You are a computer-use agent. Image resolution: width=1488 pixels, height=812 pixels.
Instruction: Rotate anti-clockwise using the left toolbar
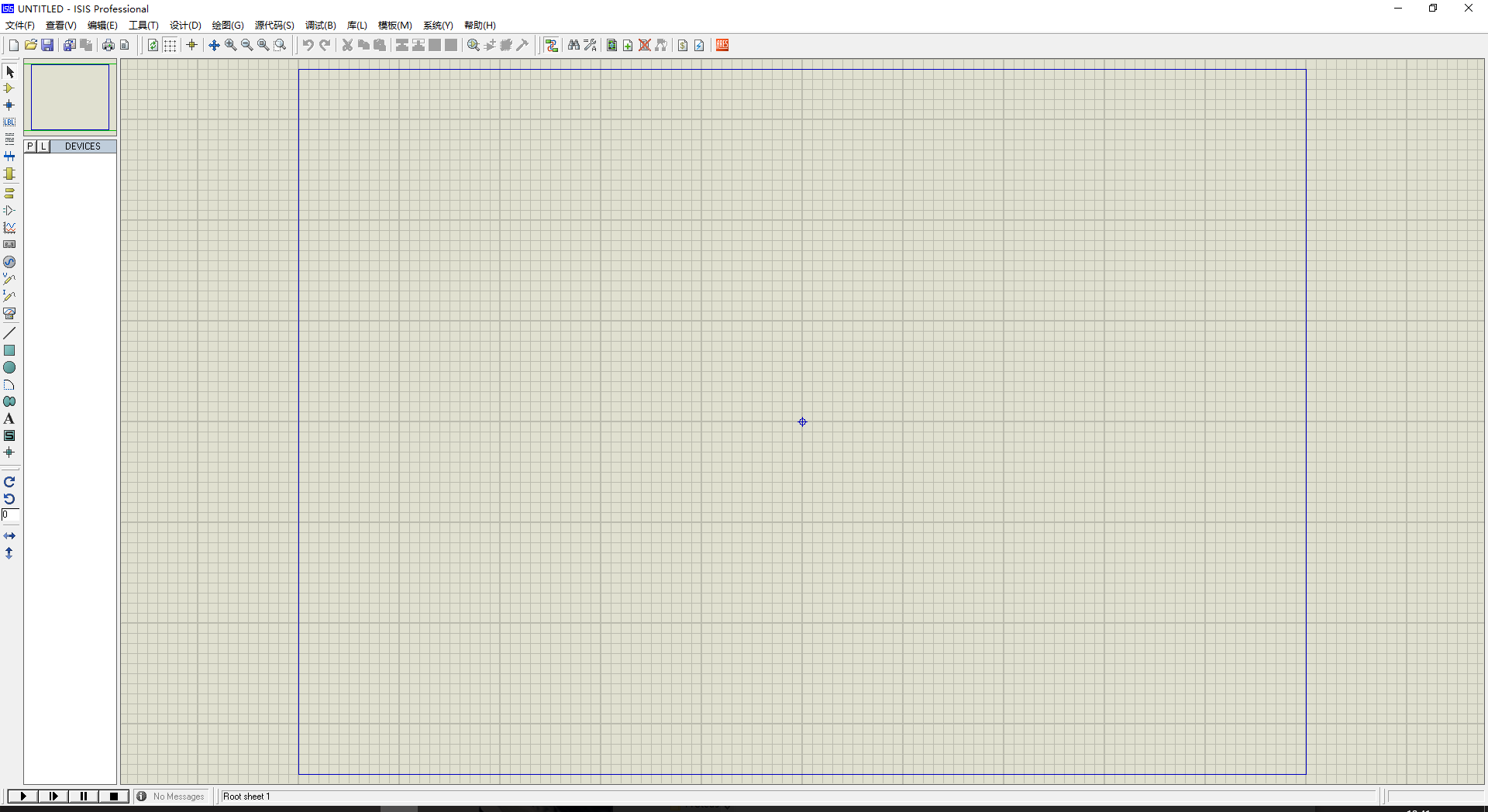(9, 498)
